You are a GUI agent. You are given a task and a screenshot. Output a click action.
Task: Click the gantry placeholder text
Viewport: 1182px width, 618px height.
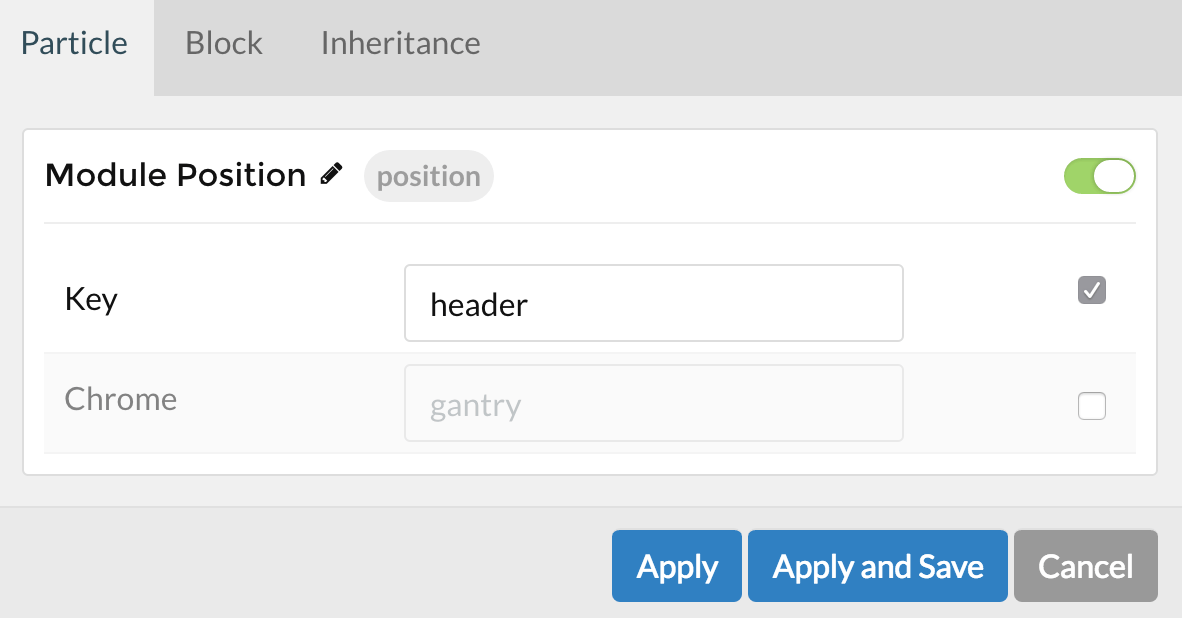[475, 407]
